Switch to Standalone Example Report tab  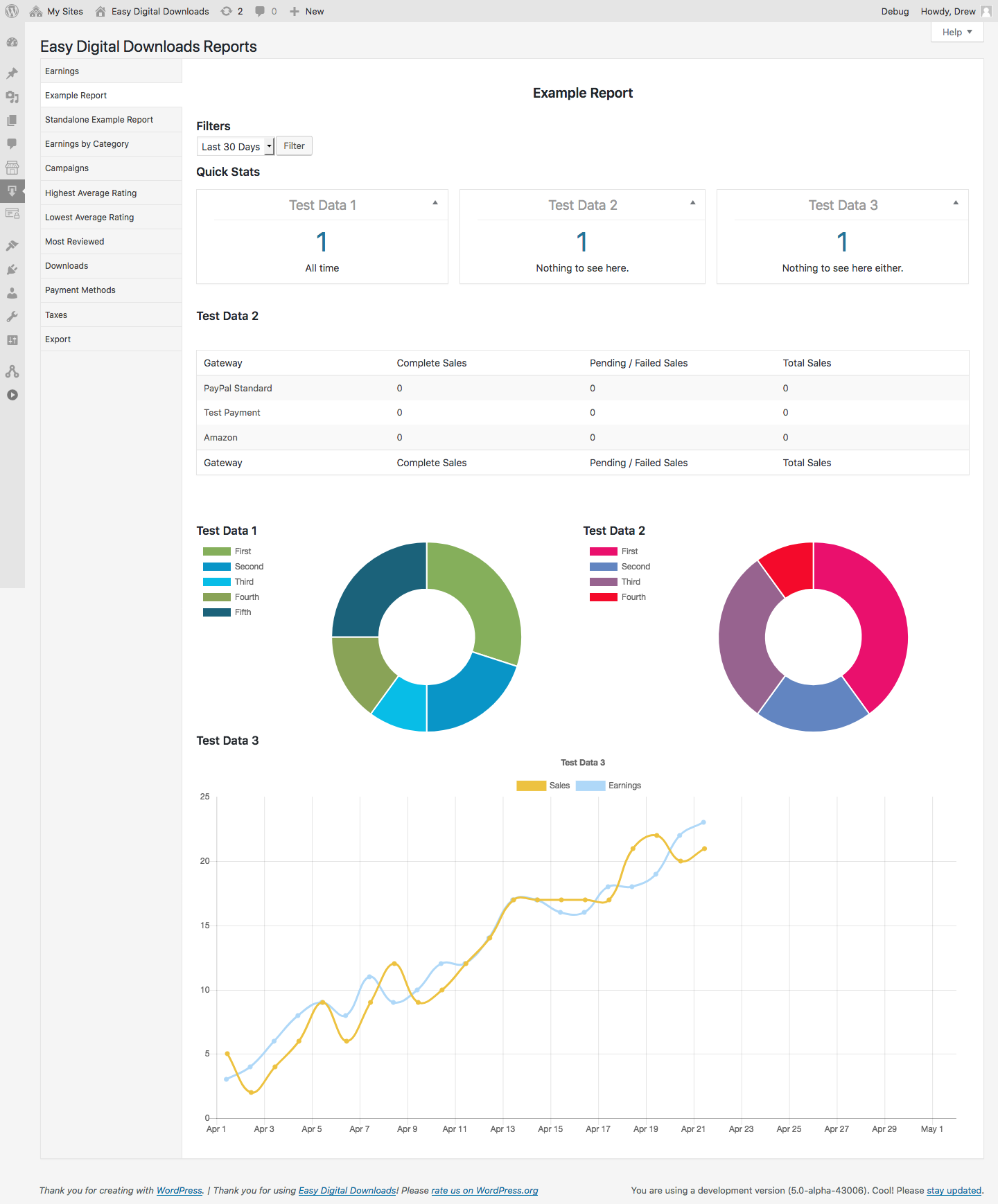coord(111,120)
